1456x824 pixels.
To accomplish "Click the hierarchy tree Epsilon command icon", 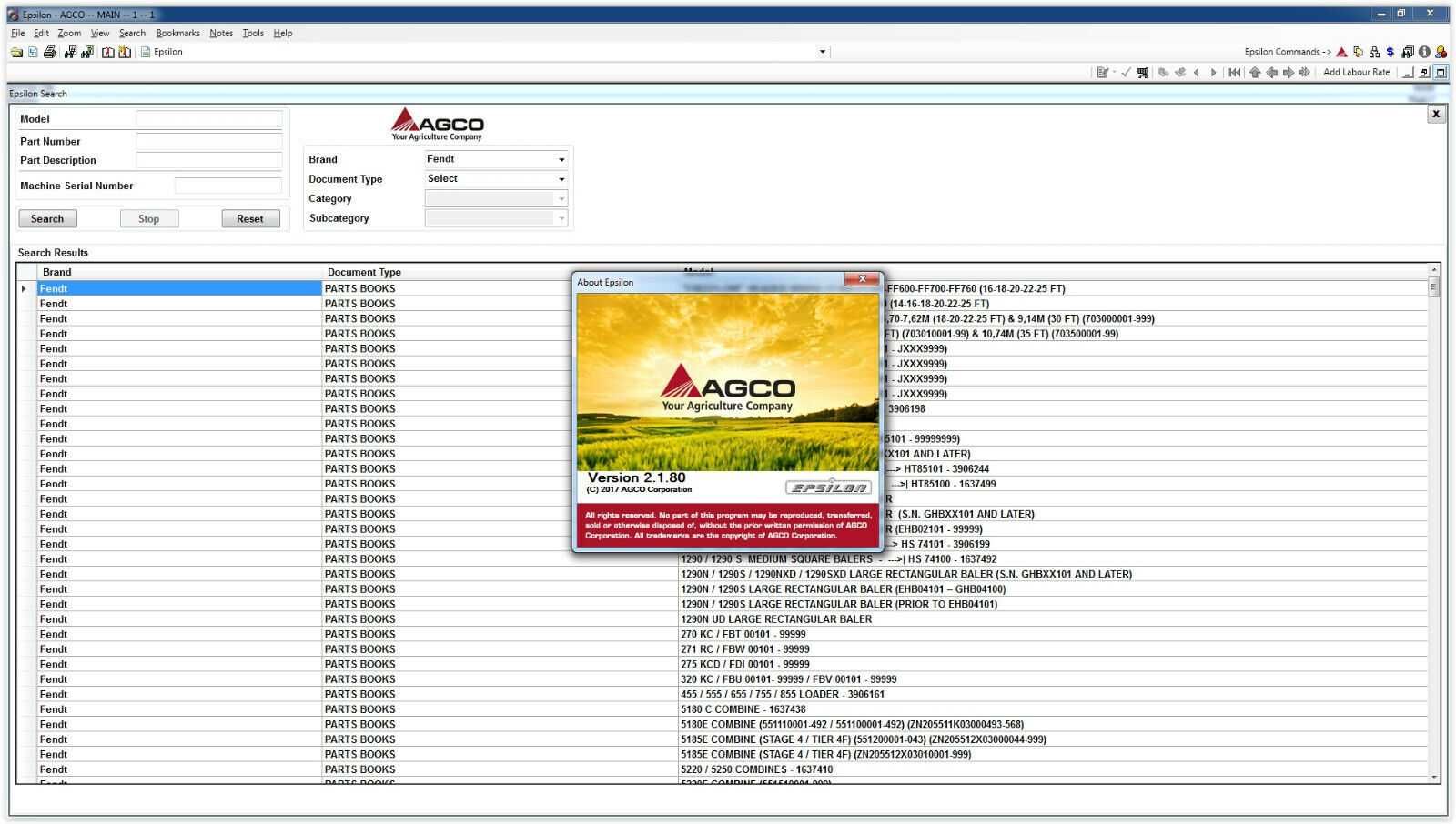I will coord(1374,52).
